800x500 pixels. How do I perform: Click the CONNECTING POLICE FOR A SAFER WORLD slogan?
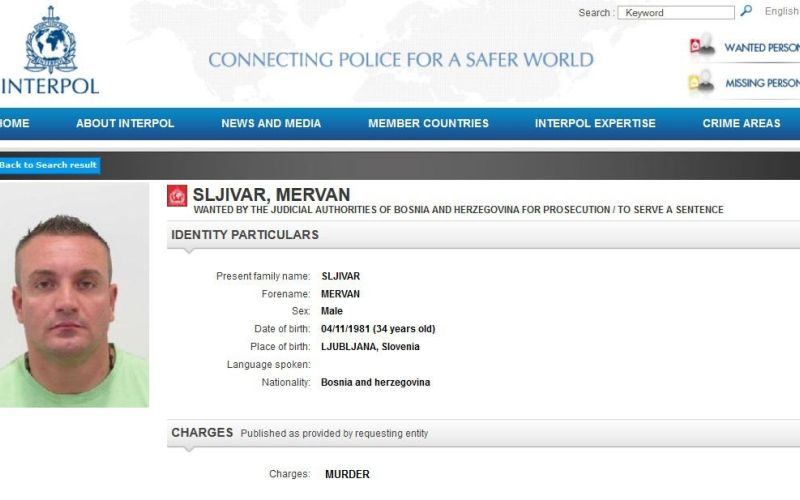pyautogui.click(x=401, y=60)
